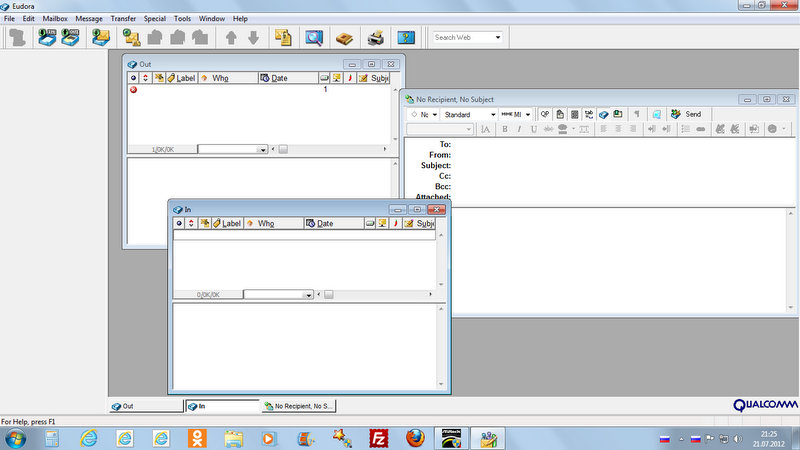Click the horizontal scrollbar thumb in In window
This screenshot has width=800, height=450.
[329, 295]
